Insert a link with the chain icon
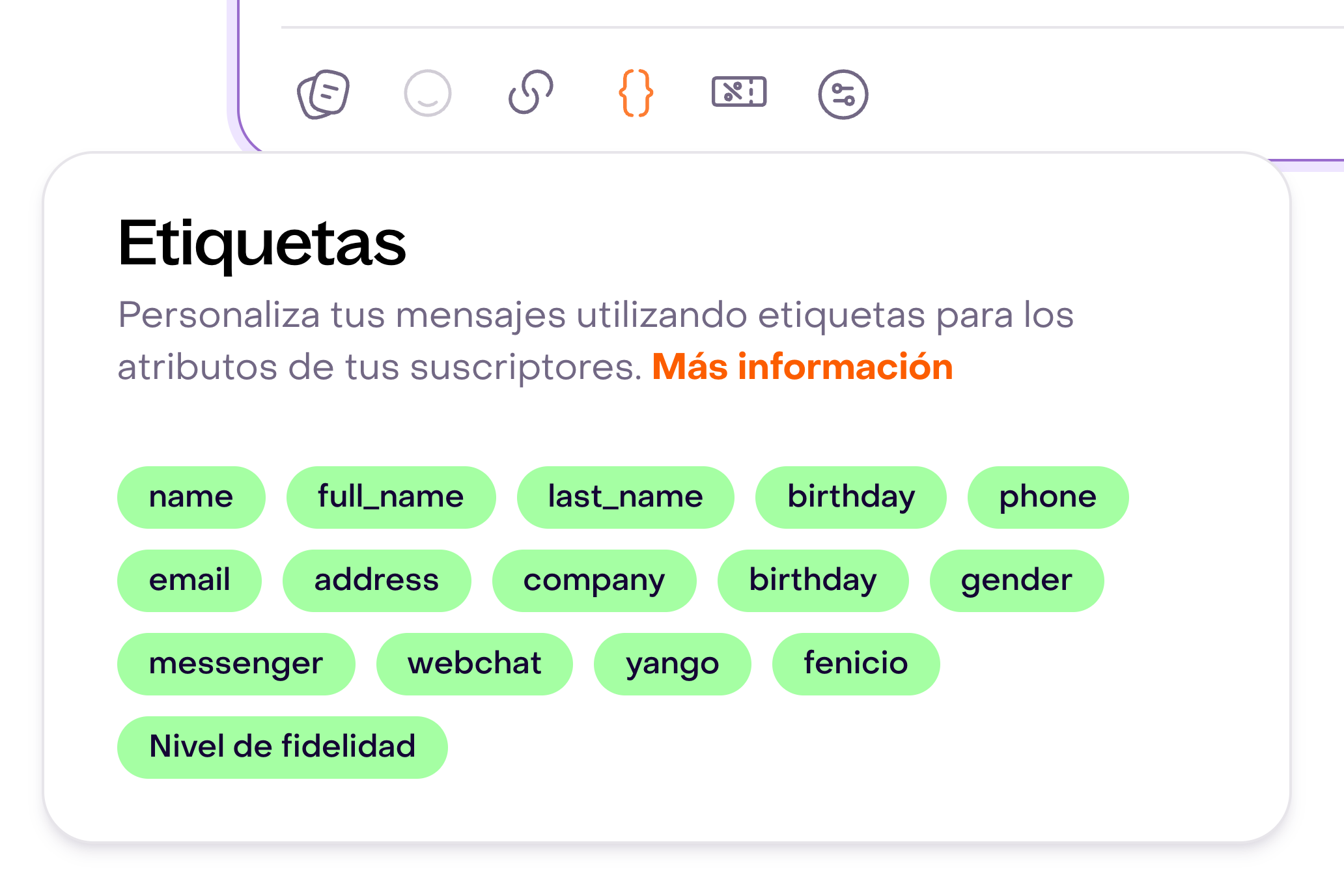Image resolution: width=1344 pixels, height=896 pixels. click(531, 92)
